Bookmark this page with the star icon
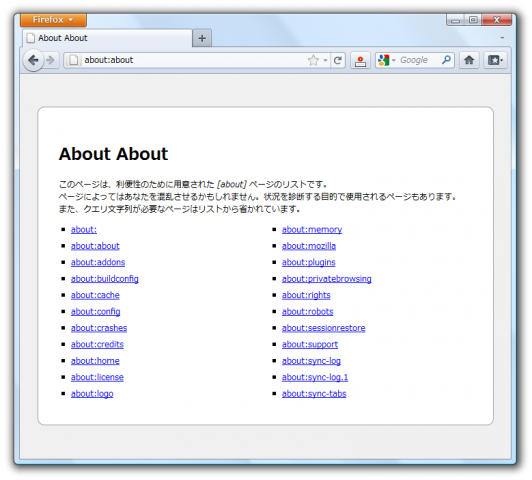Screen dimensions: 532x480 tap(313, 61)
